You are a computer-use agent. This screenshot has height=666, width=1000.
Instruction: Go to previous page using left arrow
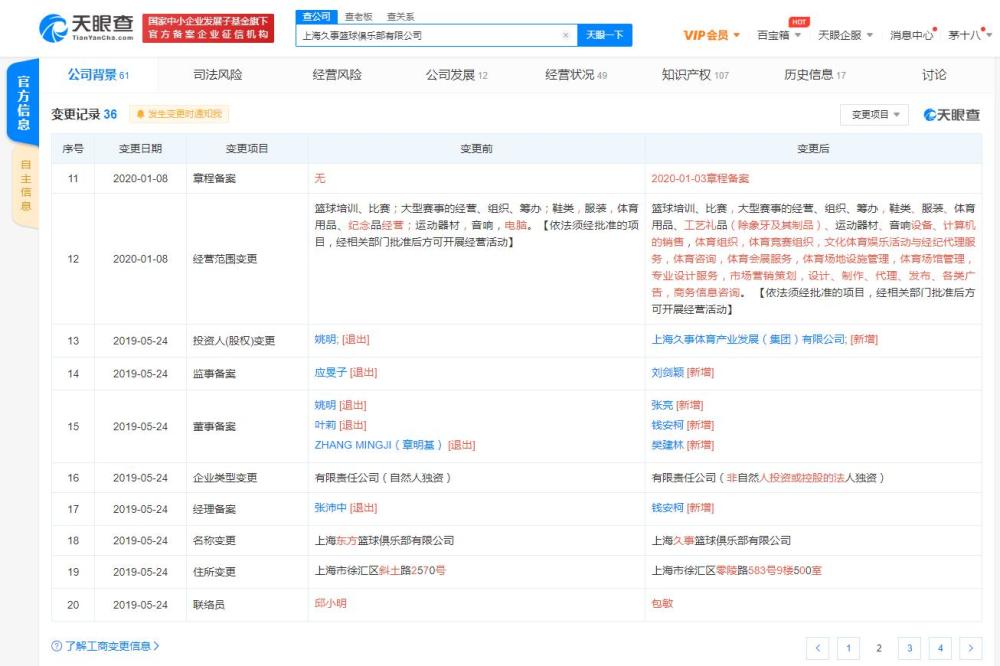pos(817,648)
